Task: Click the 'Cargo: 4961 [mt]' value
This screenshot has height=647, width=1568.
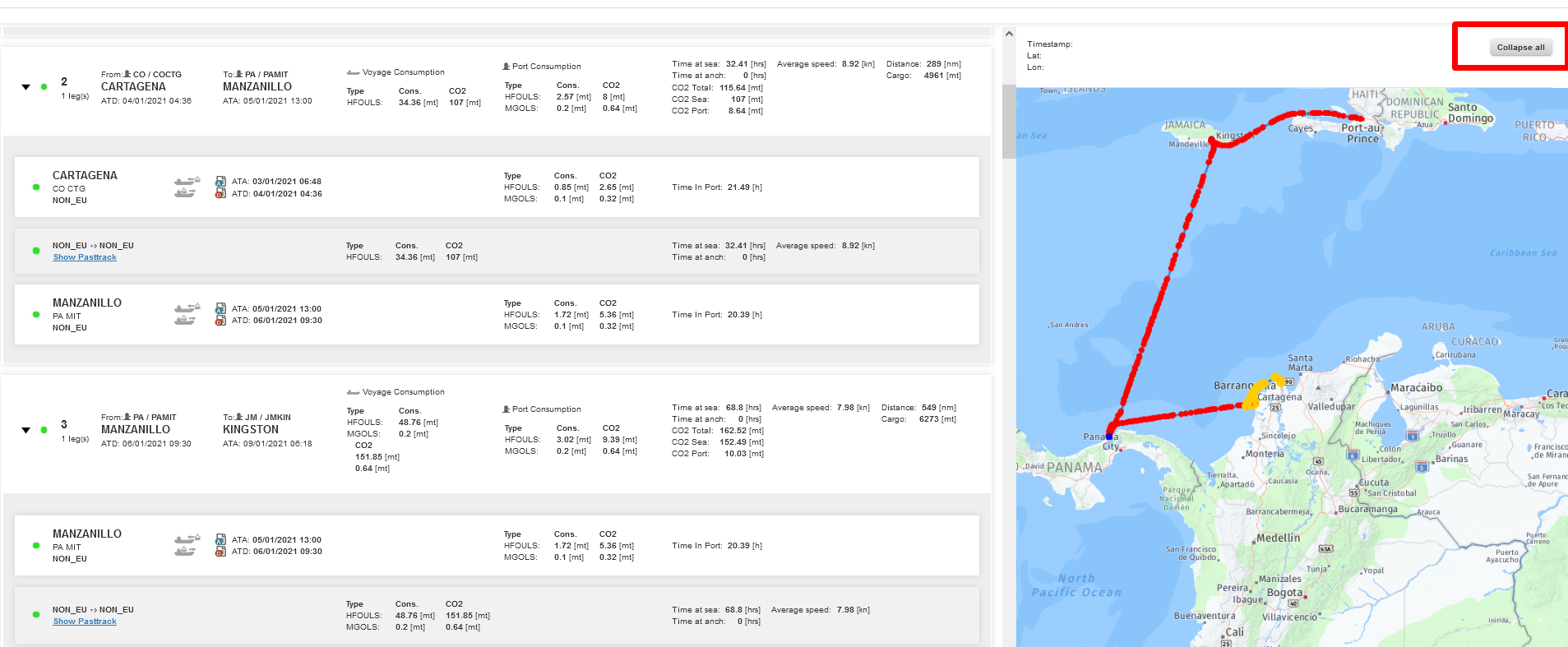Action: [923, 75]
